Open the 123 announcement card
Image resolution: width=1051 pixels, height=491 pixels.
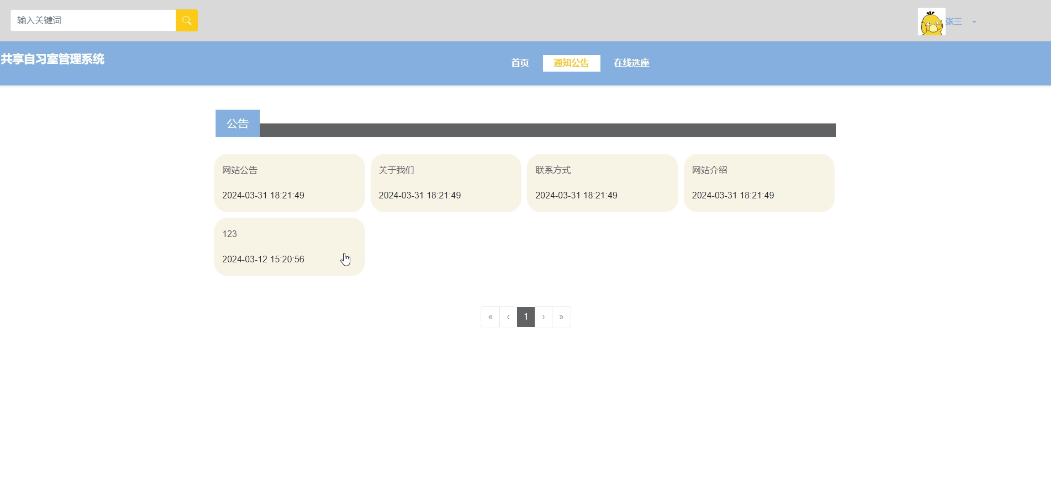(x=289, y=247)
